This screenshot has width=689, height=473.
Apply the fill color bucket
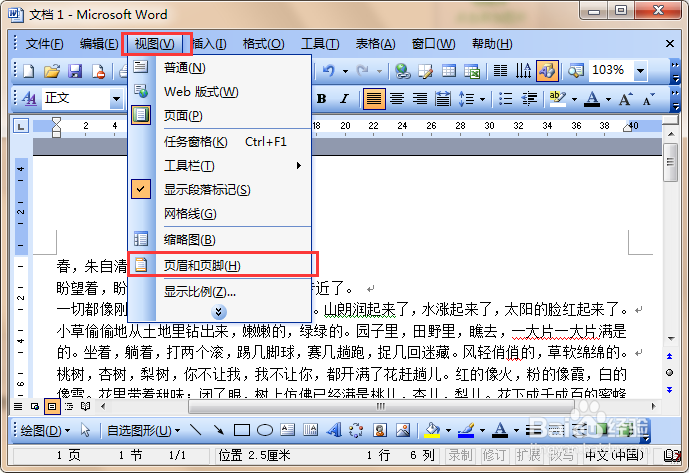[x=432, y=430]
